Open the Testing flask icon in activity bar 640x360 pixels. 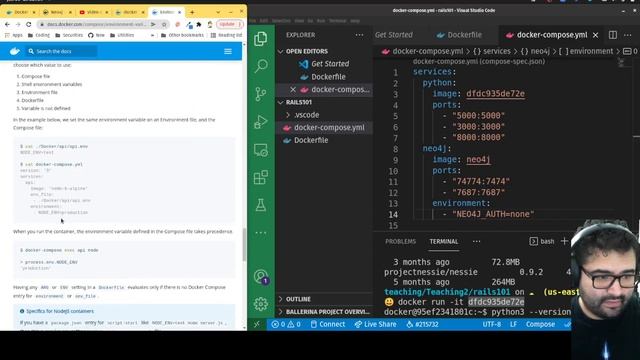pos(261,205)
